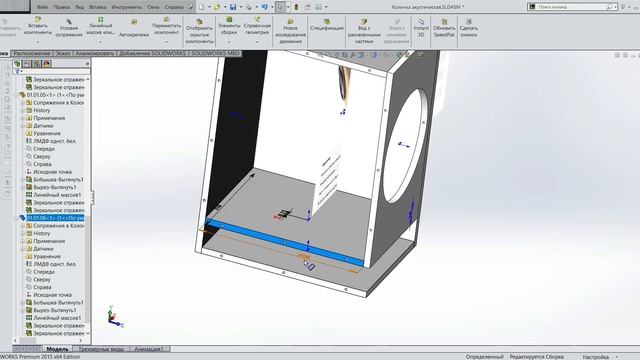Viewport: 640px width, 360px height.
Task: Open the FeatureManager design tree tab
Action: tap(17, 64)
